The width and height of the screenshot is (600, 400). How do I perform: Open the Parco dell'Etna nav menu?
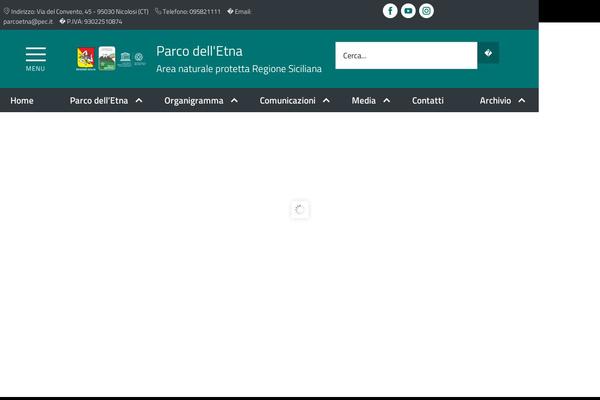(99, 101)
